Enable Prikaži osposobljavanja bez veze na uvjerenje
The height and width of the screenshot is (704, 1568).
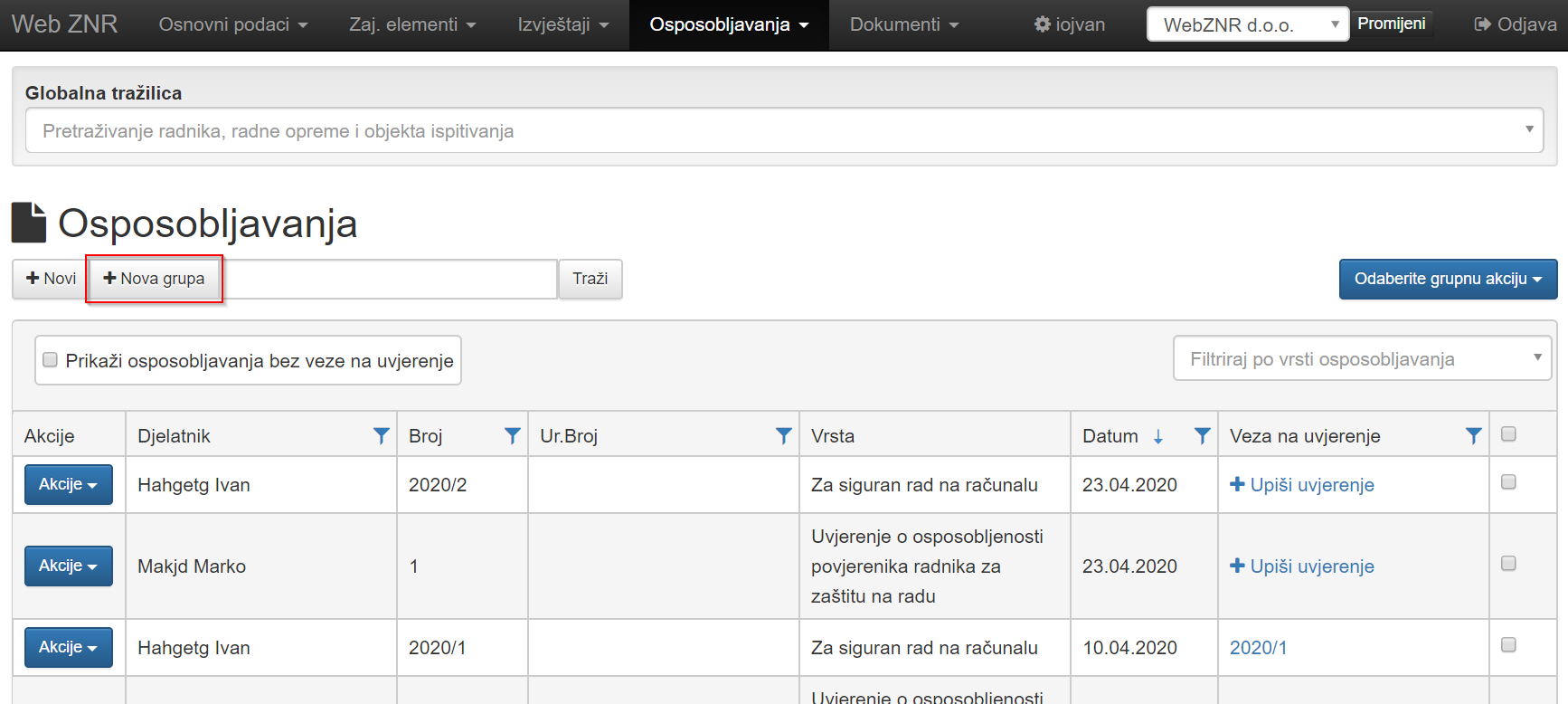pyautogui.click(x=51, y=360)
